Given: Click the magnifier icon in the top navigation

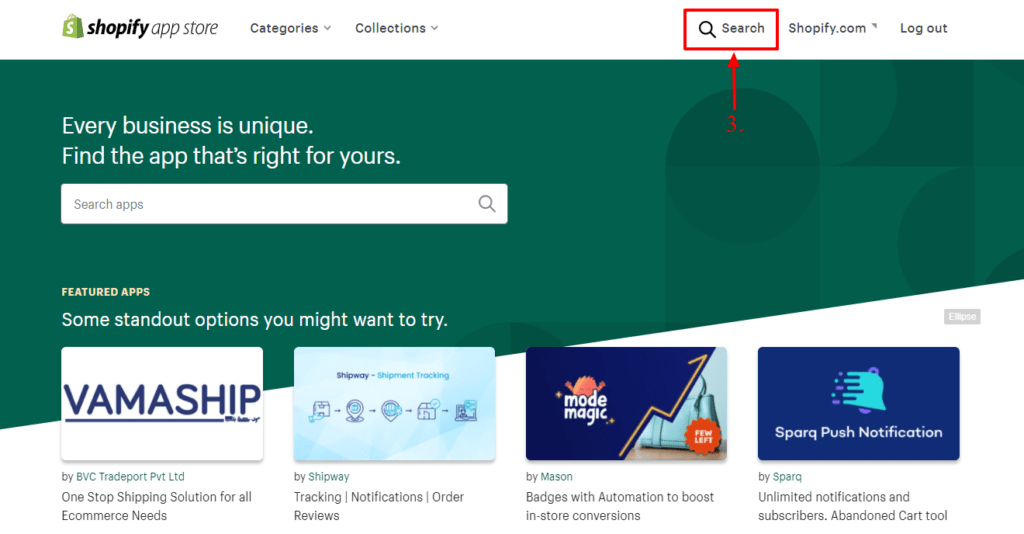Looking at the screenshot, I should click(706, 29).
